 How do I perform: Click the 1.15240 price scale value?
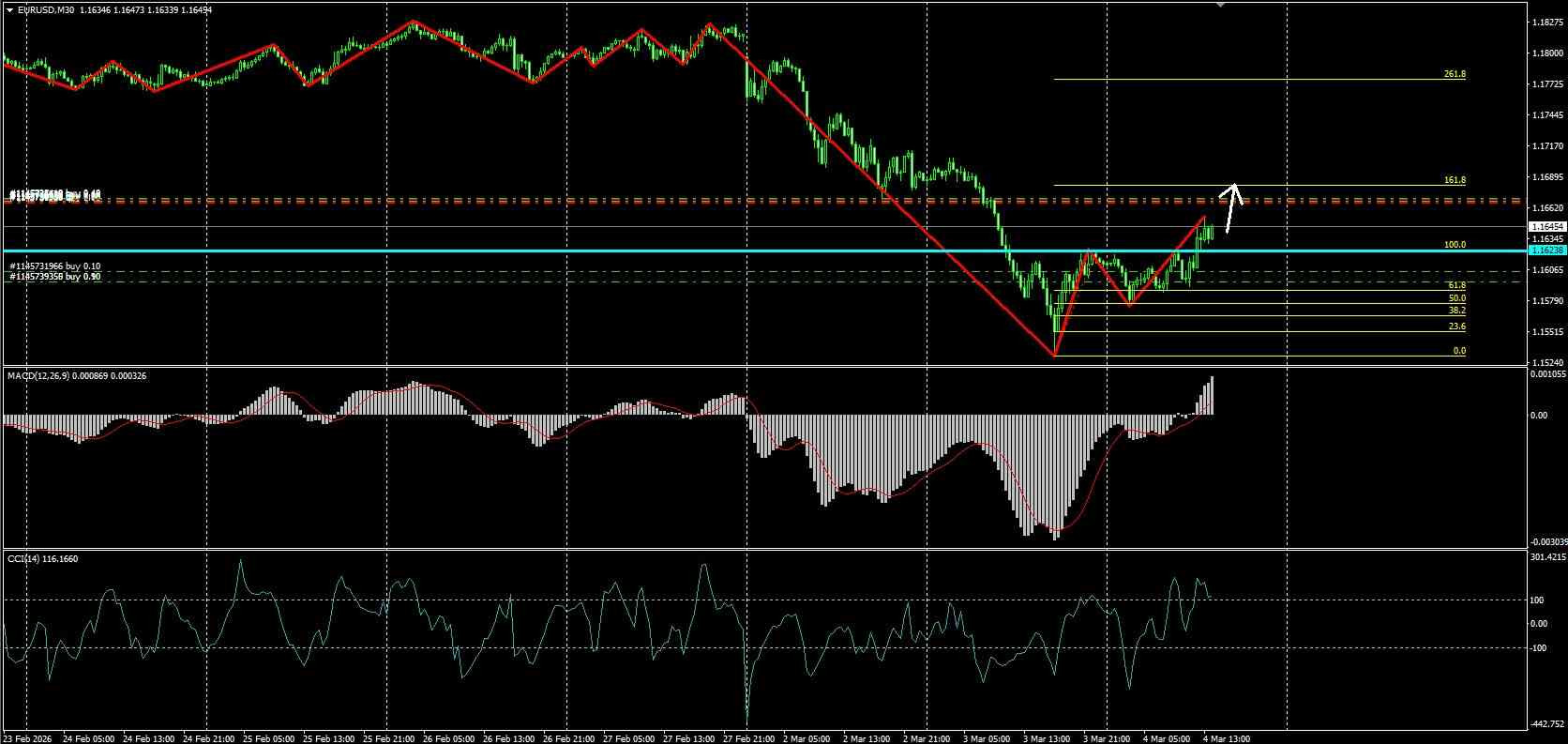(x=1545, y=363)
